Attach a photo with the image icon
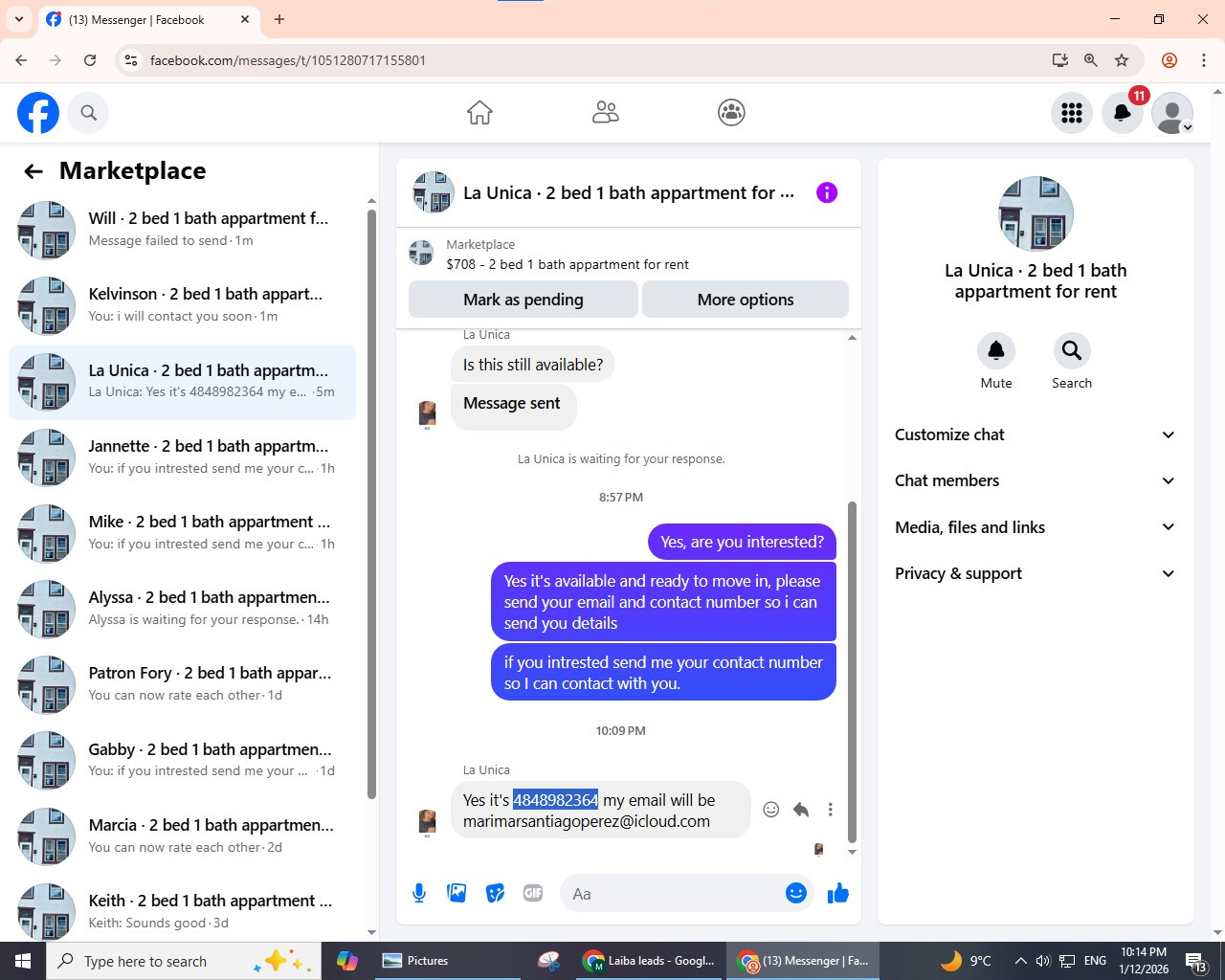Image resolution: width=1225 pixels, height=980 pixels. 457,893
